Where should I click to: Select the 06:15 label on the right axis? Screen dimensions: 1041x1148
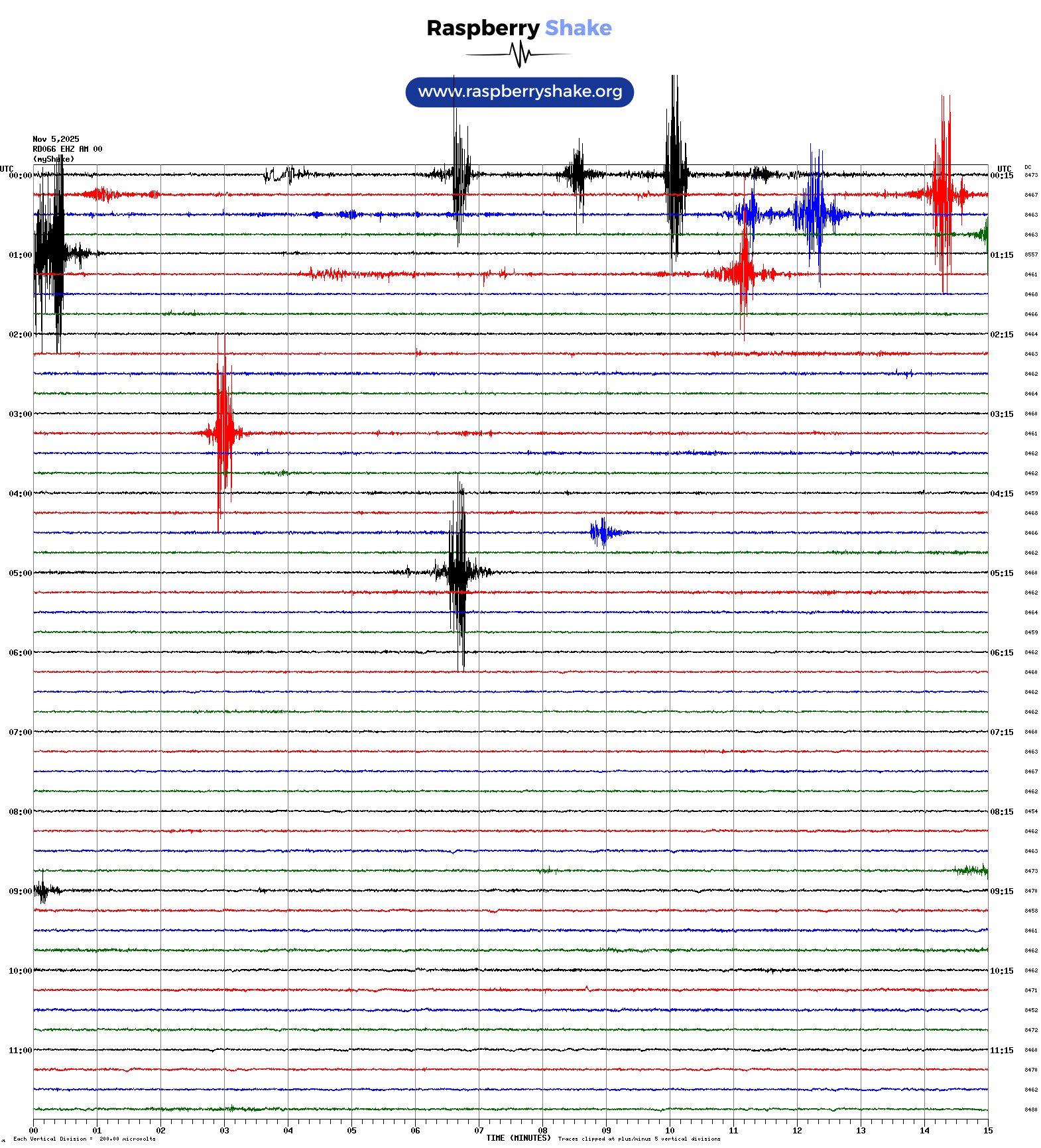[1001, 653]
